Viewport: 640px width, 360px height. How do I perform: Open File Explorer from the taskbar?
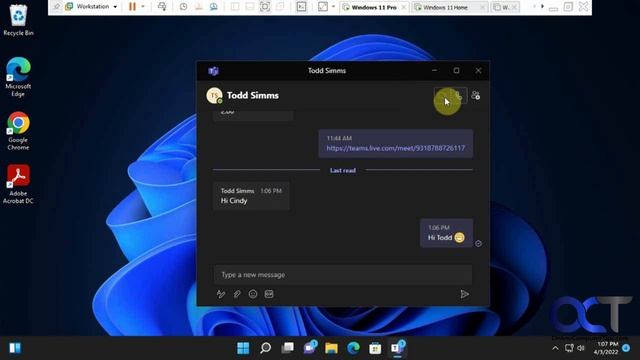tap(331, 348)
